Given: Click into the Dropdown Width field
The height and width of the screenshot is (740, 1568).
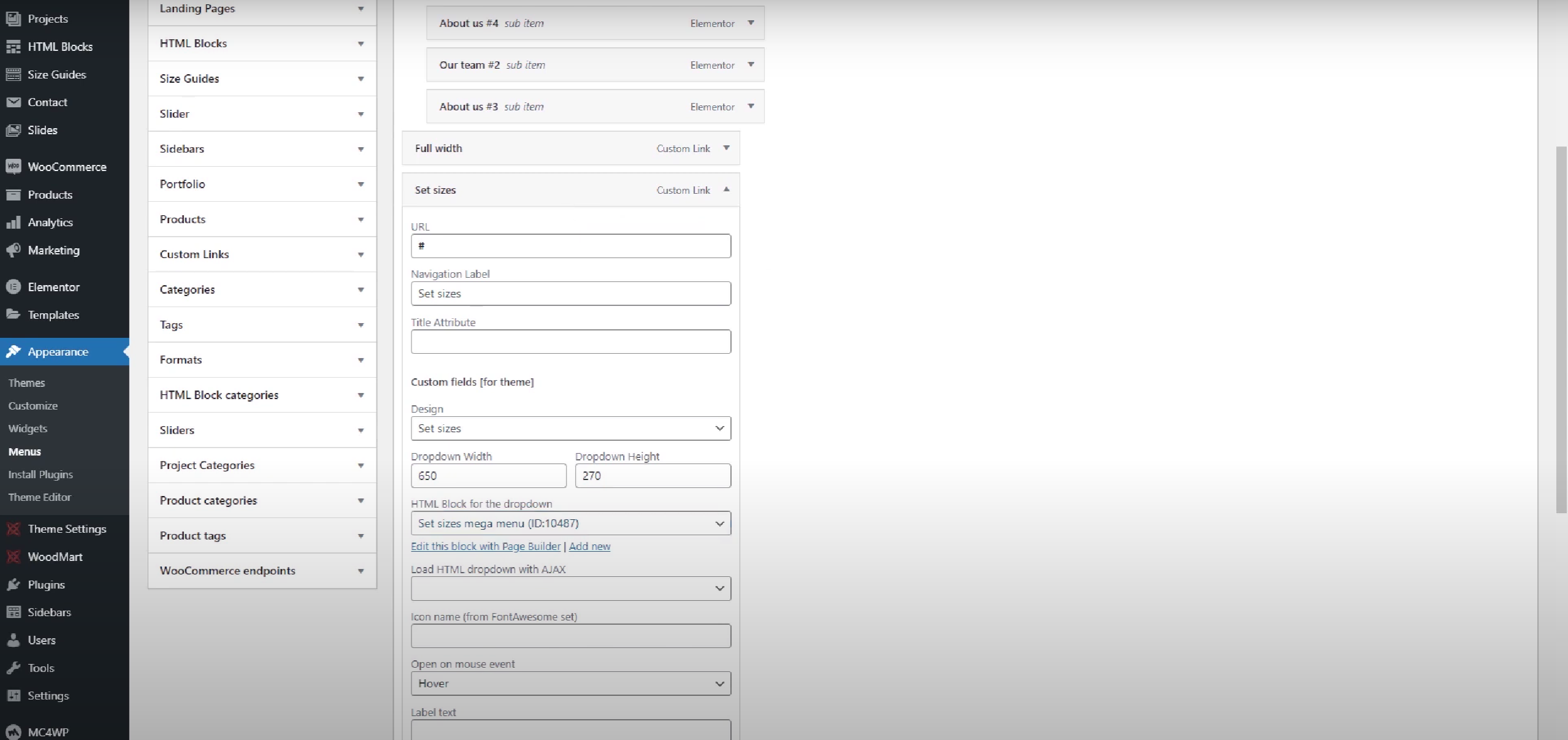Looking at the screenshot, I should [488, 475].
